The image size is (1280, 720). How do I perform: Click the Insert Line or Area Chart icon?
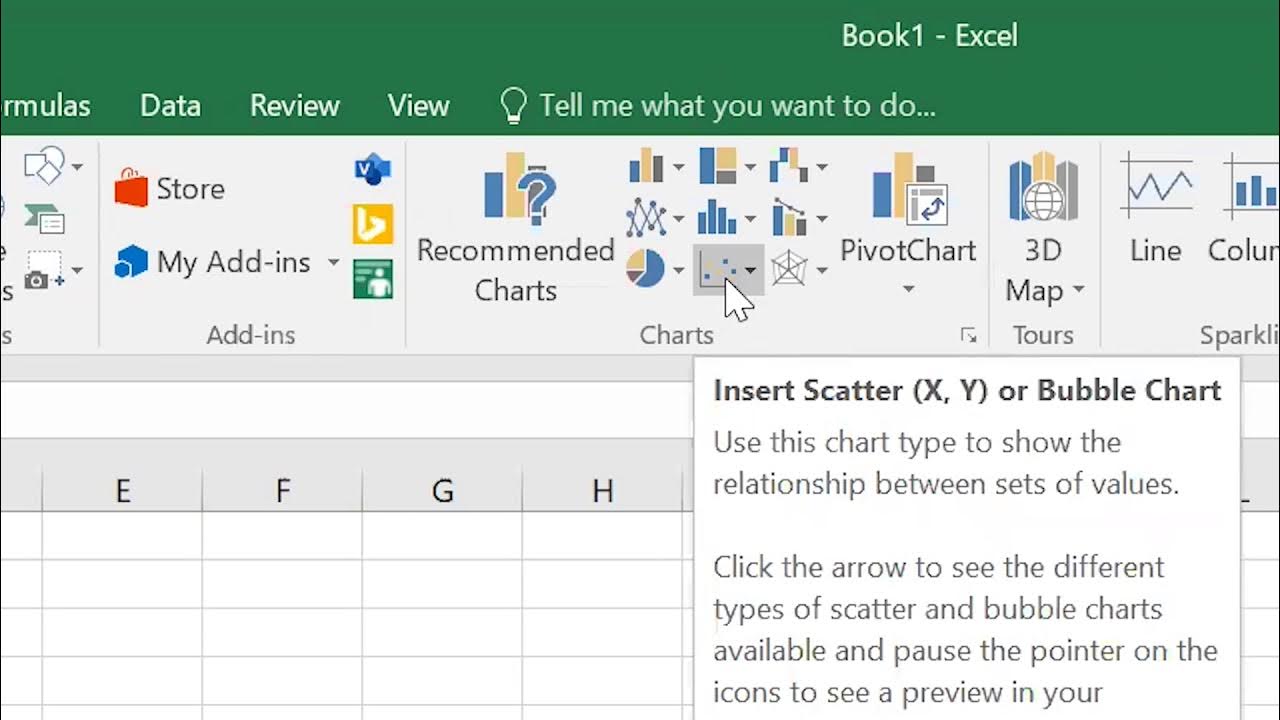tap(647, 217)
